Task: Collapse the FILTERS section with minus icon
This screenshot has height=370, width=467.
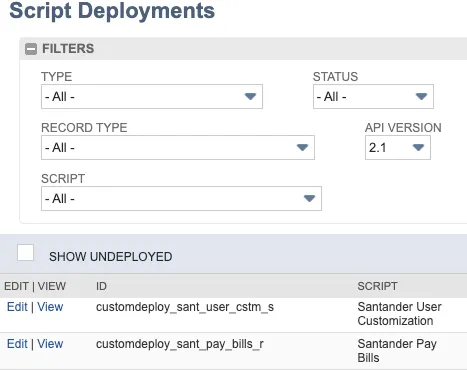Action: point(31,49)
